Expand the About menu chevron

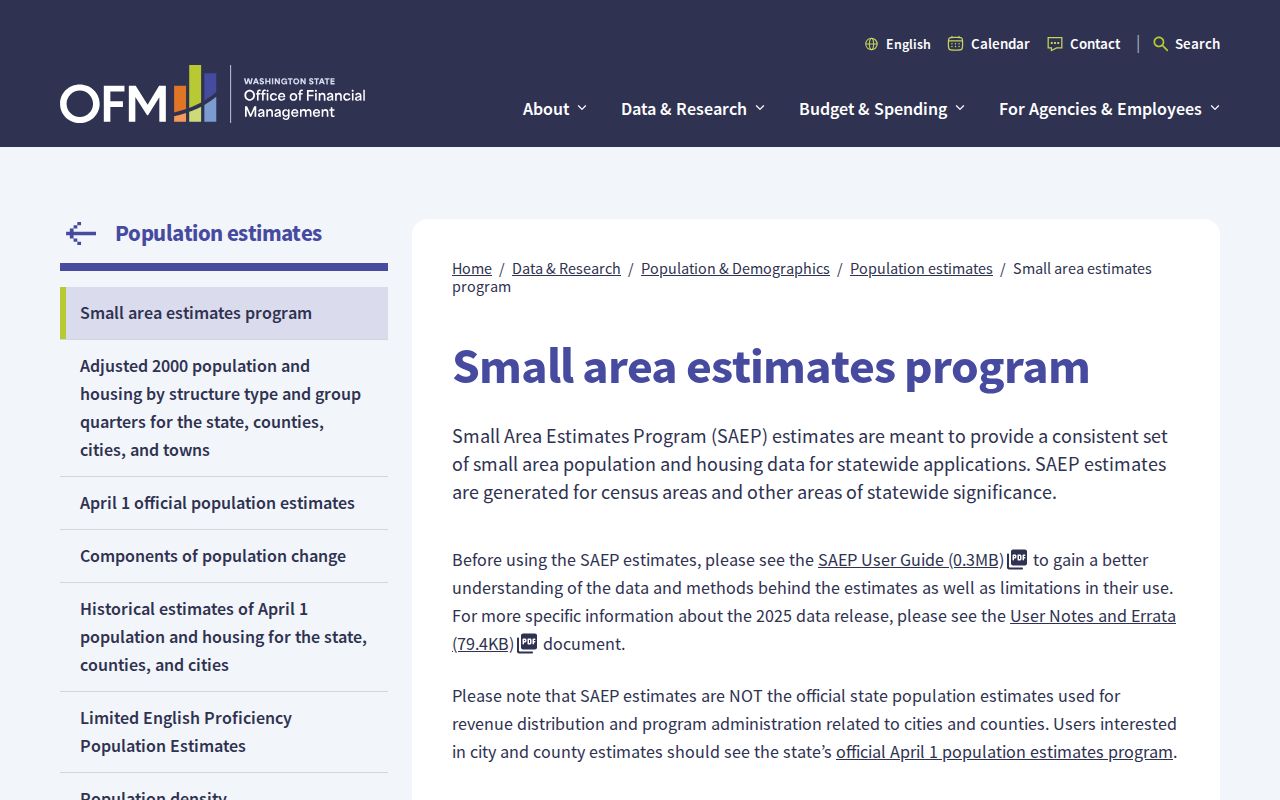(582, 108)
